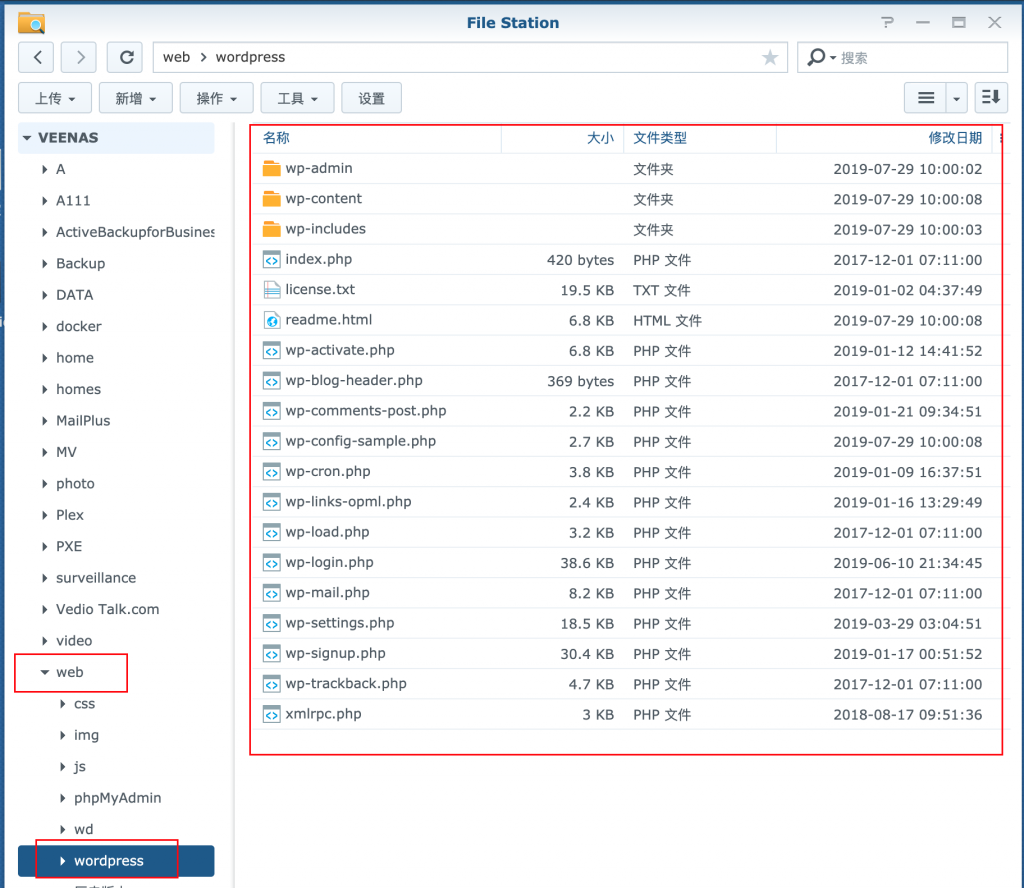Sort by the 修改日期 column header
The height and width of the screenshot is (888, 1024).
coord(955,138)
